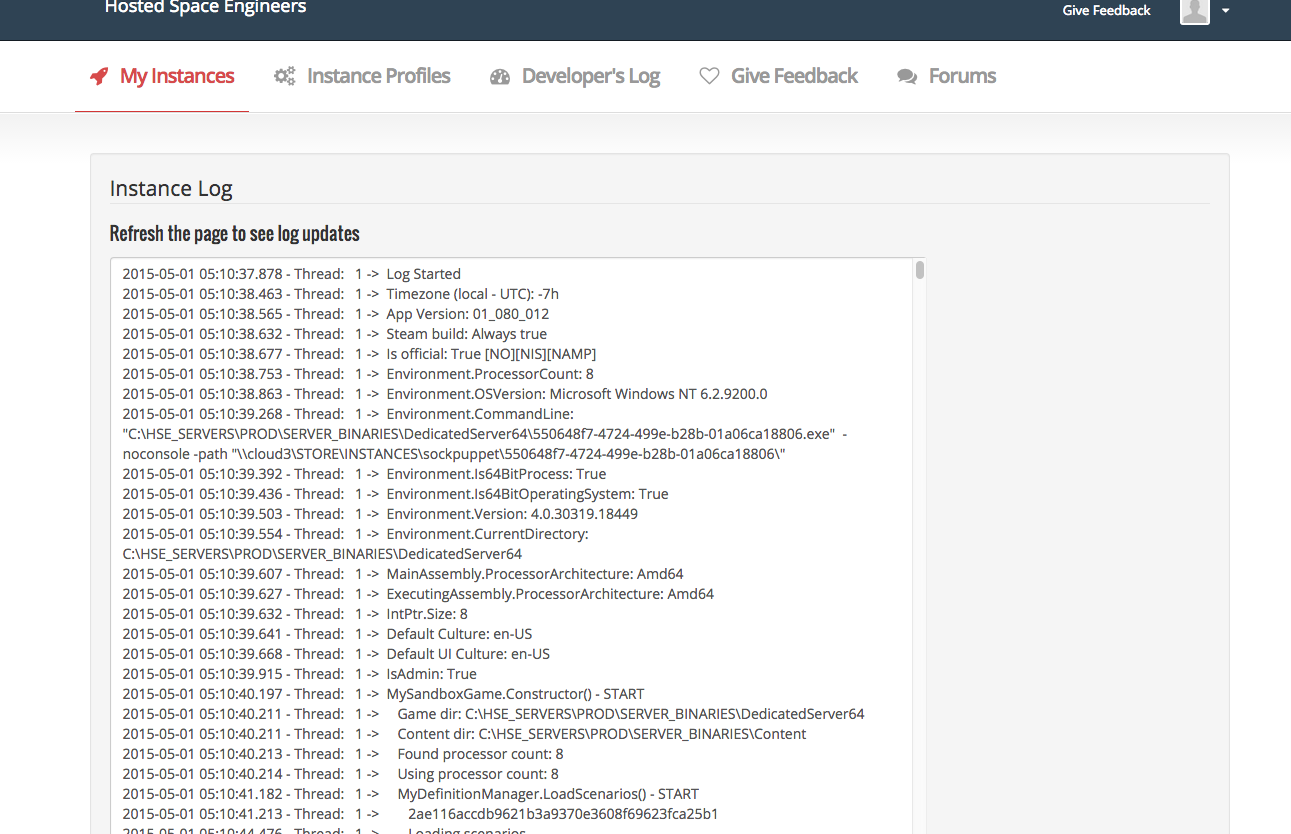Select the 'Environment.Is64BitOperatingSystem: True' line
Viewport: 1291px width, 834px height.
click(395, 494)
